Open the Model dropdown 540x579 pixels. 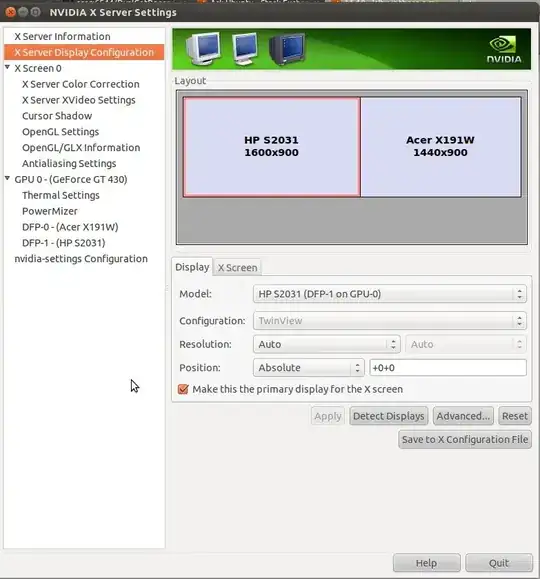click(390, 294)
